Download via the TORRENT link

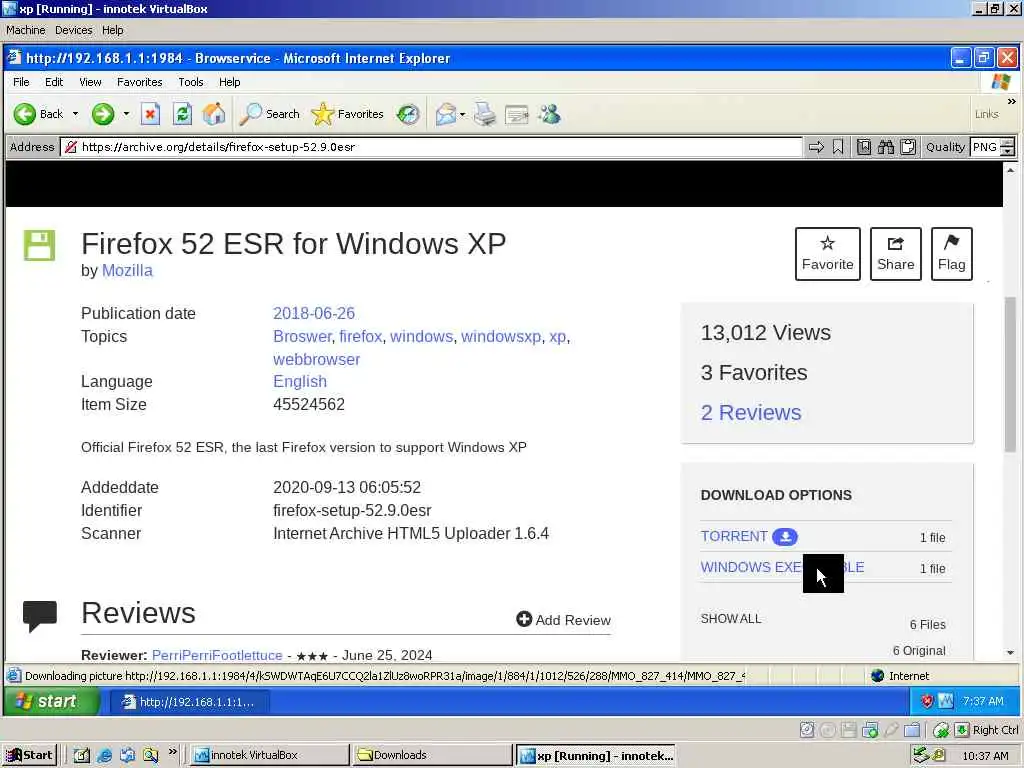(x=734, y=536)
